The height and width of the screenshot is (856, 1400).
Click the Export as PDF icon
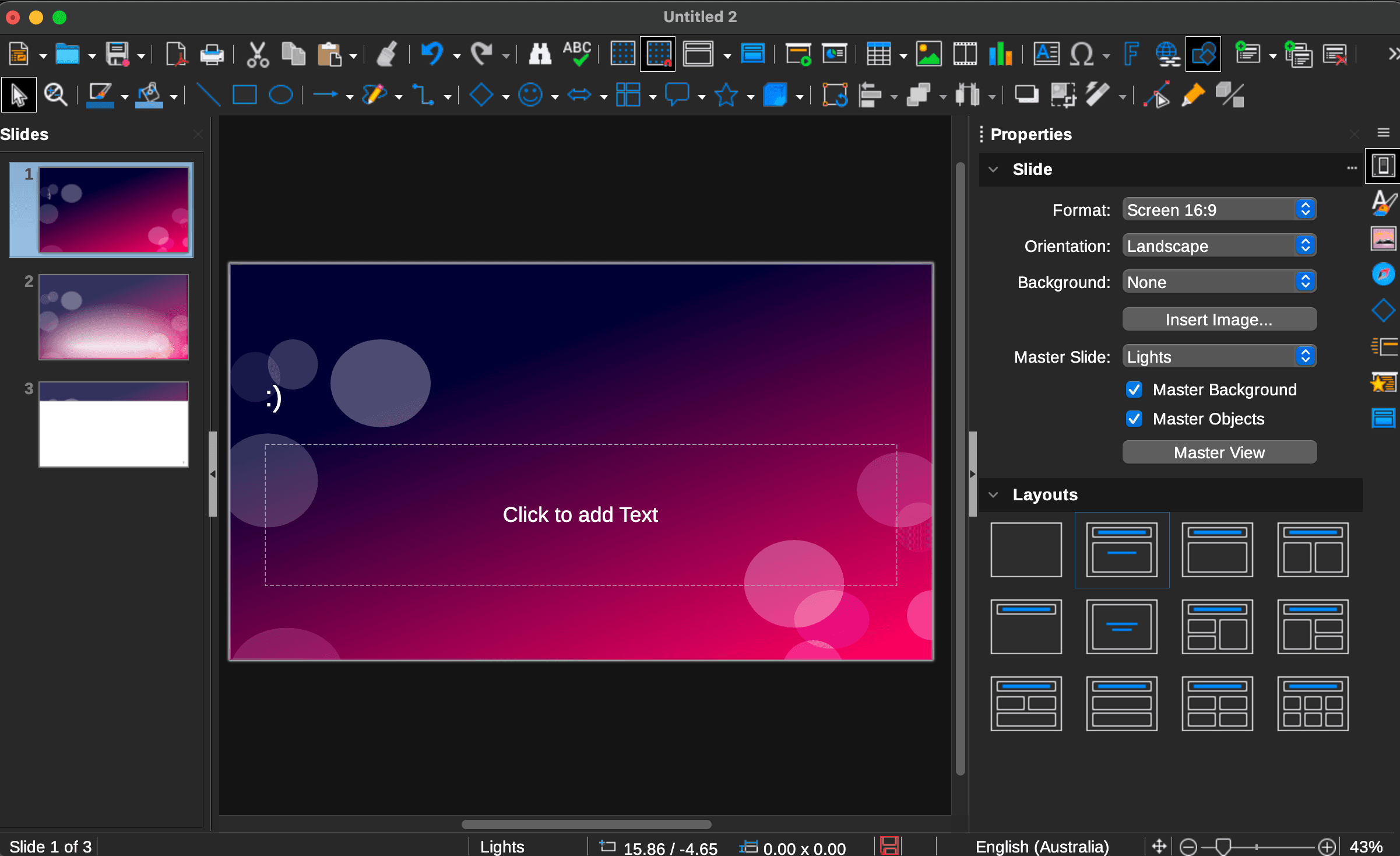coord(175,55)
